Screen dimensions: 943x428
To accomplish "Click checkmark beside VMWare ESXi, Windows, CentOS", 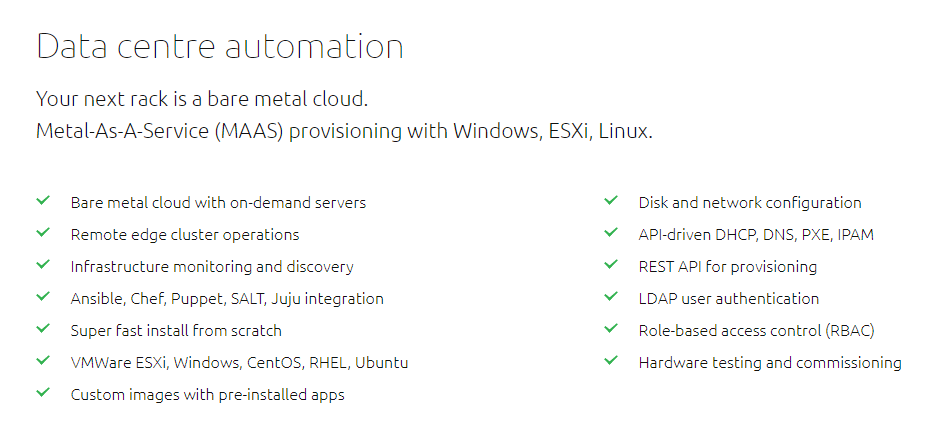I will 43,361.
